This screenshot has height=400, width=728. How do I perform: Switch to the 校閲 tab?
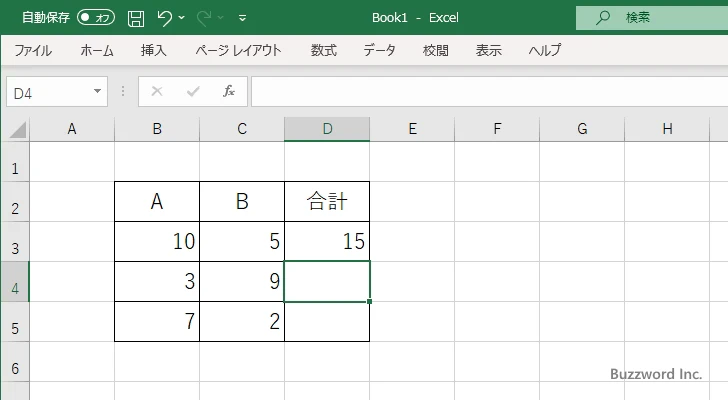coord(436,50)
